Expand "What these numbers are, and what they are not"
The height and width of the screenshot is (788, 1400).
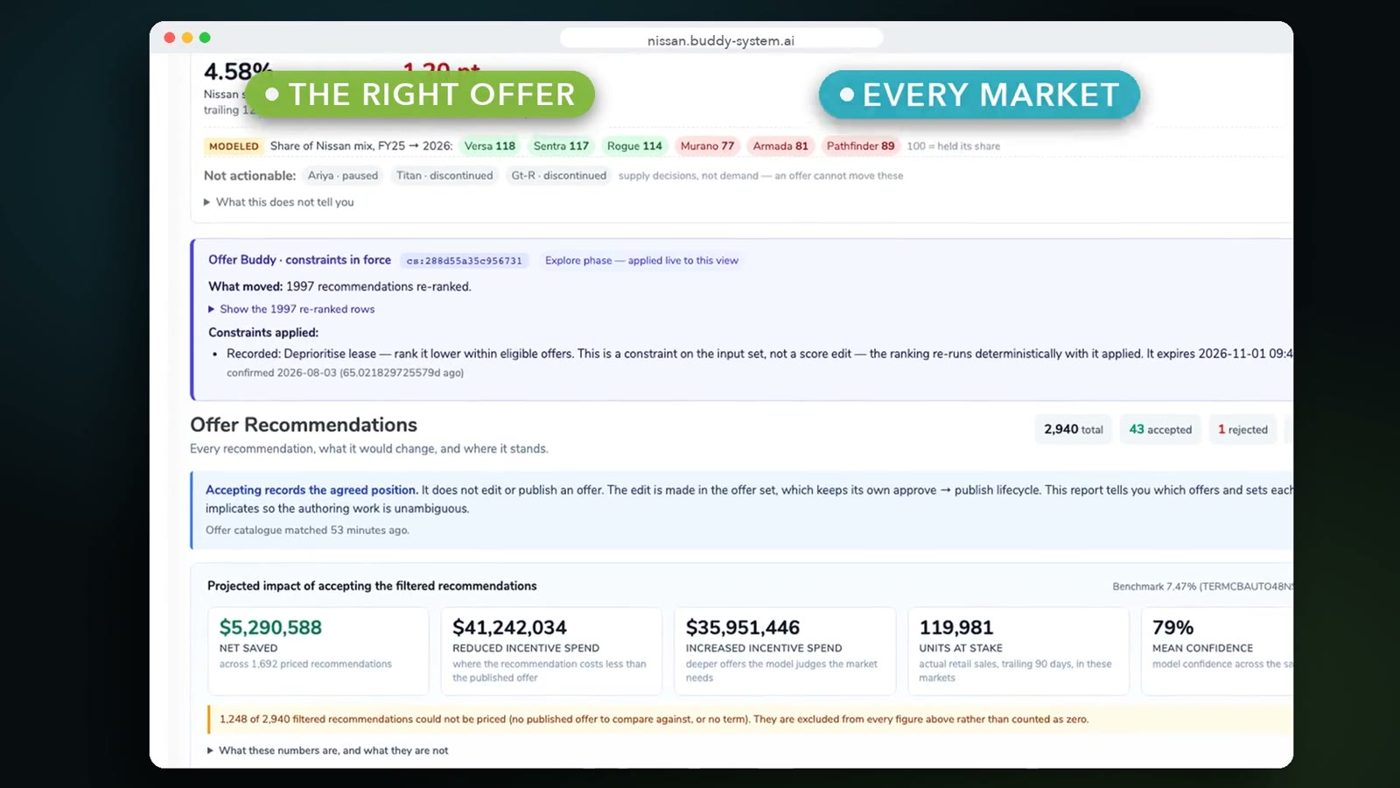[x=328, y=750]
